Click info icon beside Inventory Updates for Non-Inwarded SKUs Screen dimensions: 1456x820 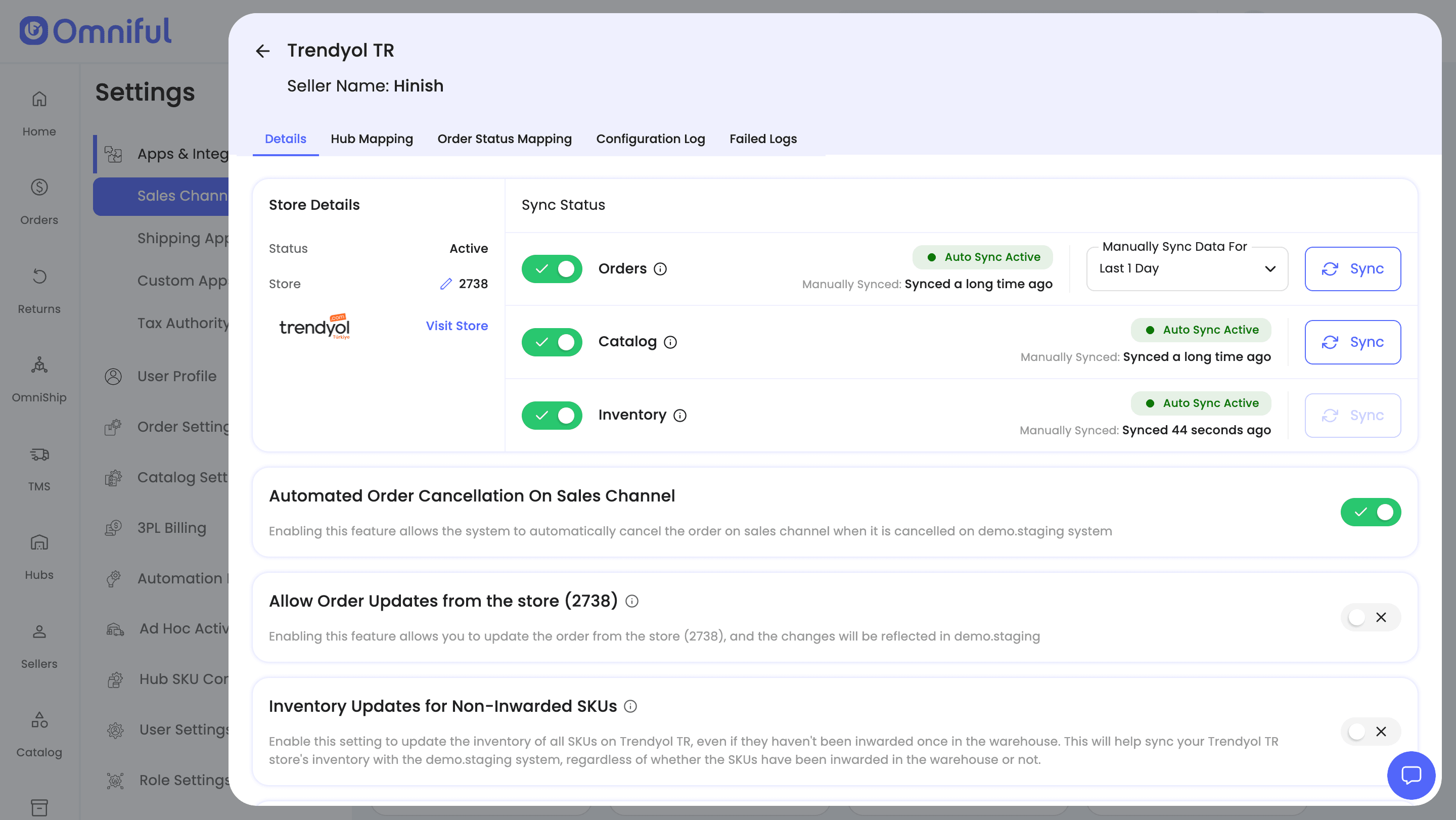(x=630, y=706)
